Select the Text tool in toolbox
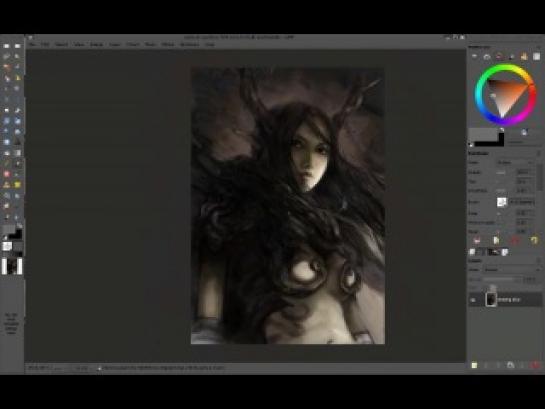Viewport: 545px width, 409px height. (x=17, y=142)
